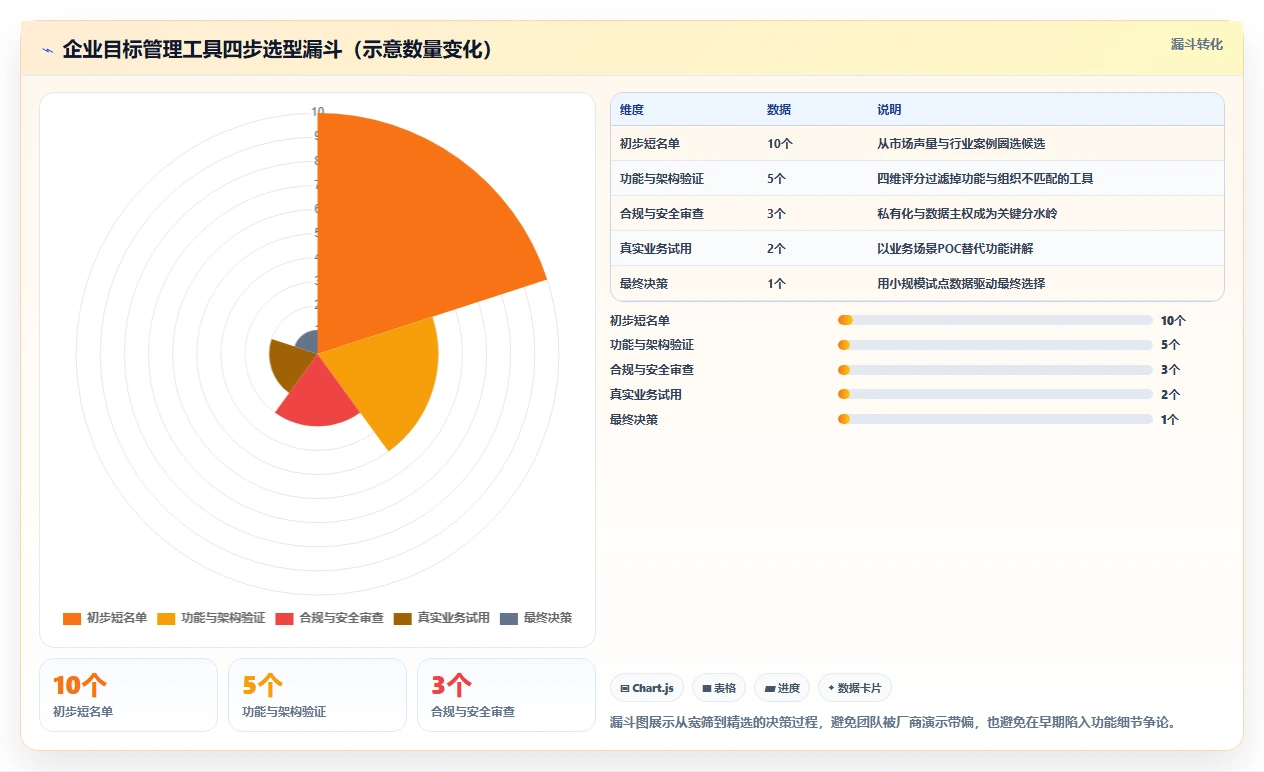The height and width of the screenshot is (772, 1264).
Task: Click the 1个 value beside progress bars
Action: [1170, 420]
